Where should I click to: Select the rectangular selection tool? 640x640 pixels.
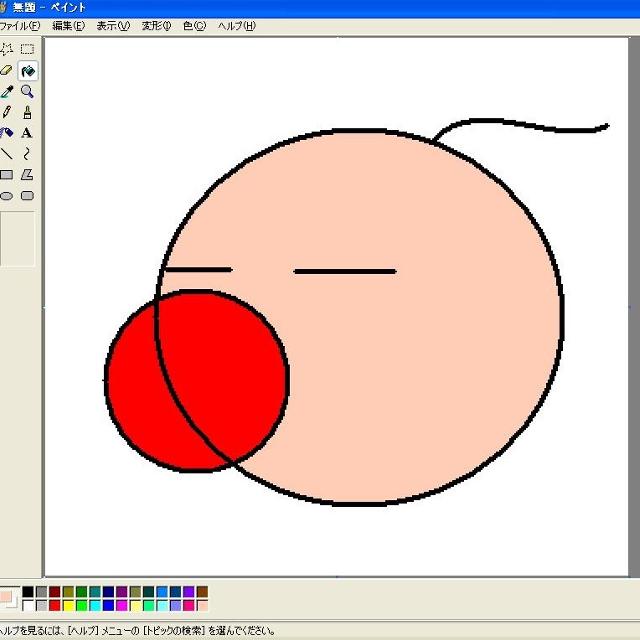[x=27, y=49]
